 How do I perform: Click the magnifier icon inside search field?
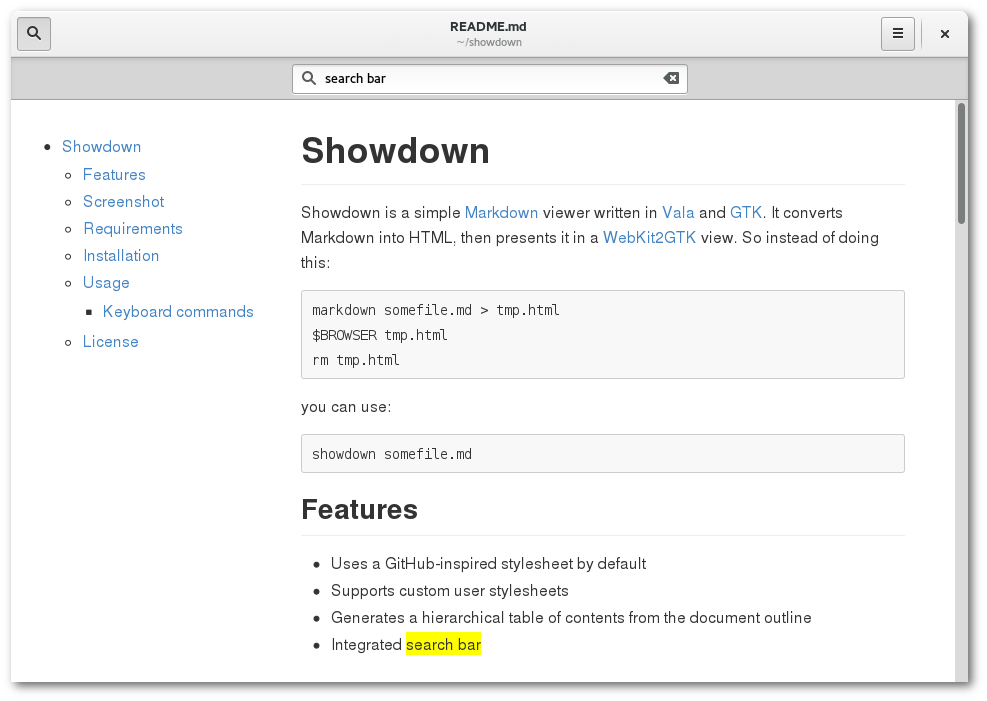[x=308, y=78]
